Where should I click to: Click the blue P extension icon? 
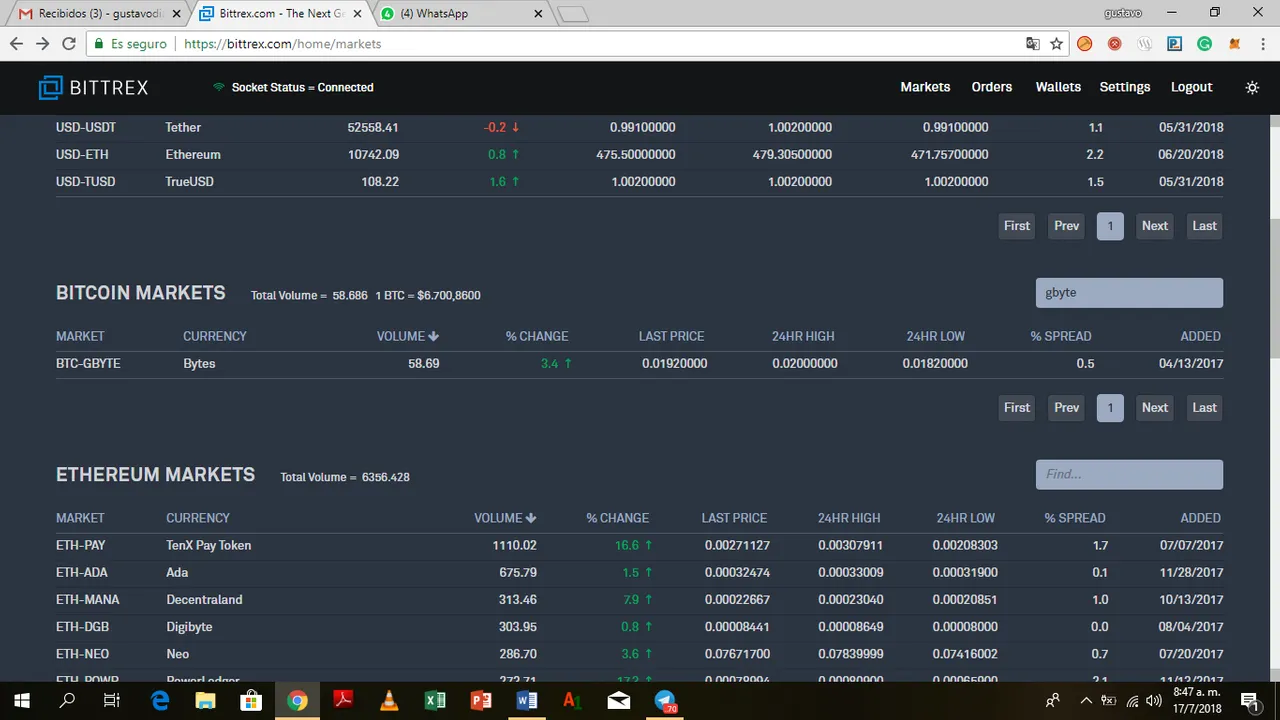tap(1175, 44)
